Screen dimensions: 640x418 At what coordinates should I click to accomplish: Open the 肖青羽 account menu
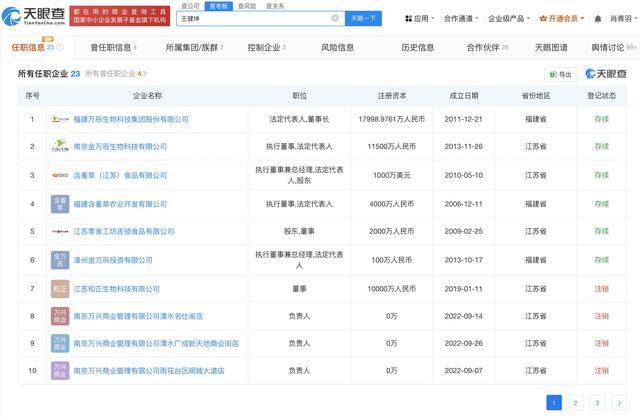click(624, 19)
